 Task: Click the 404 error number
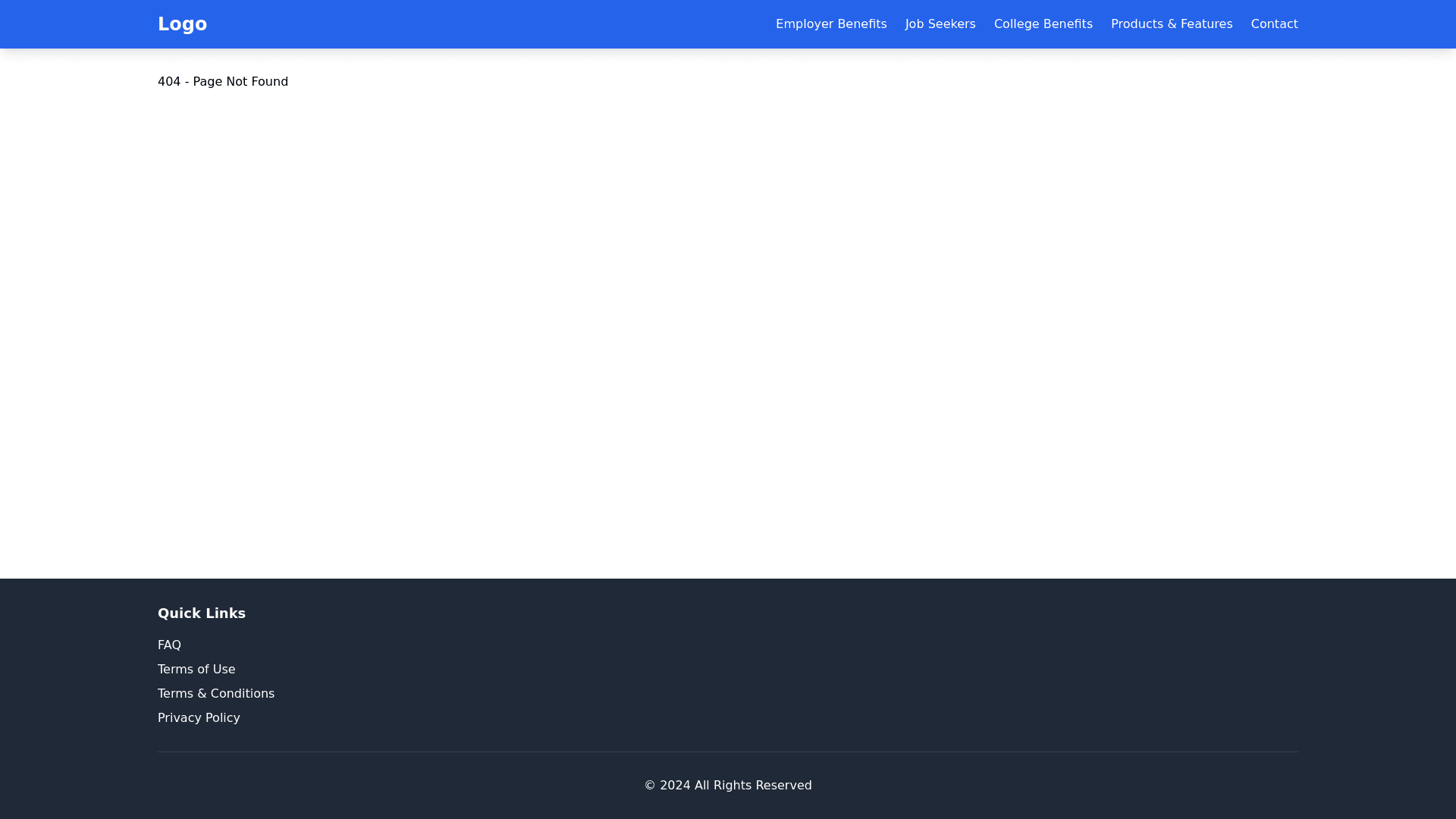pyautogui.click(x=168, y=82)
